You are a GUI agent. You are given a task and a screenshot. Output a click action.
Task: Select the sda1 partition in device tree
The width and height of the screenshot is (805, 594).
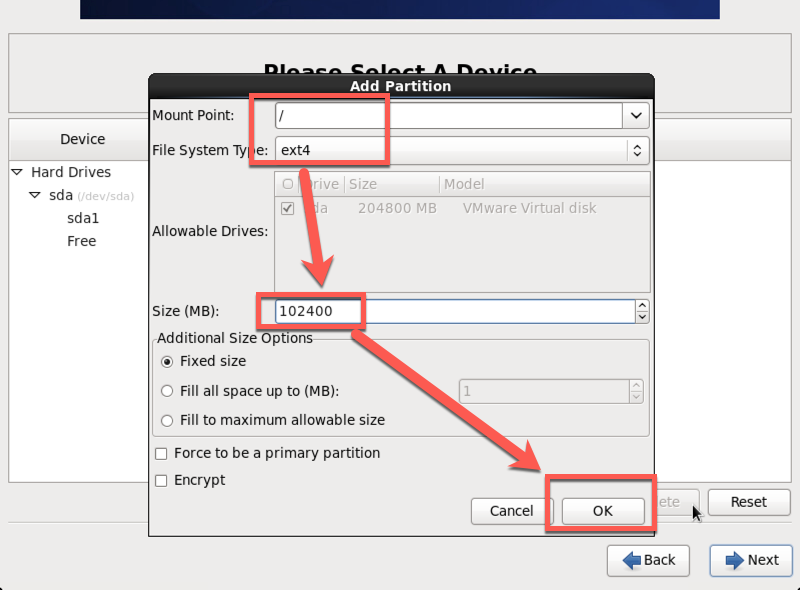click(83, 218)
